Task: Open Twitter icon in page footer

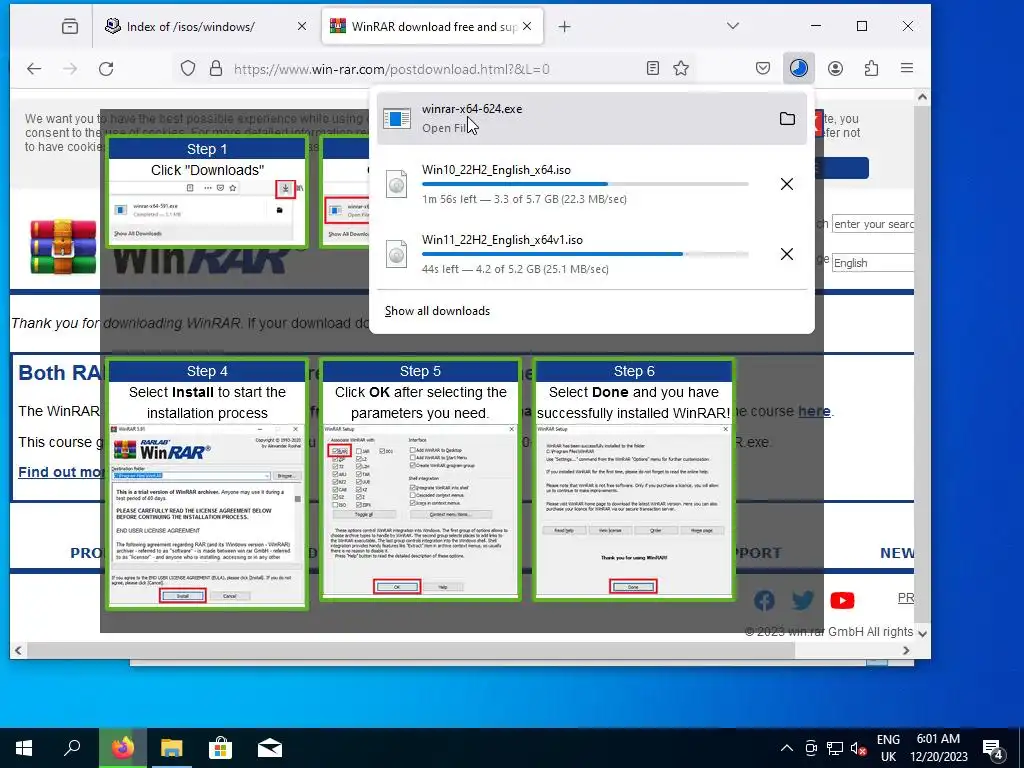Action: click(x=803, y=600)
